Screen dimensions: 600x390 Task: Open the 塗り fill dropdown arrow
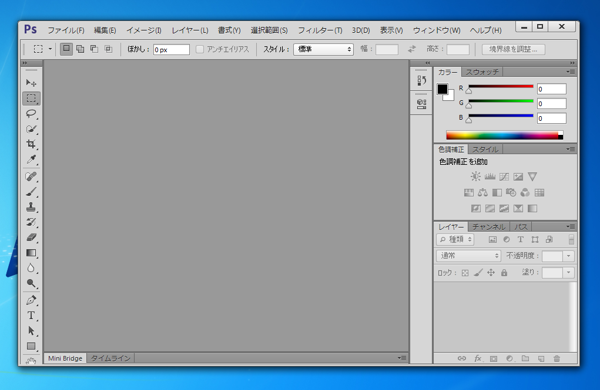pyautogui.click(x=569, y=273)
